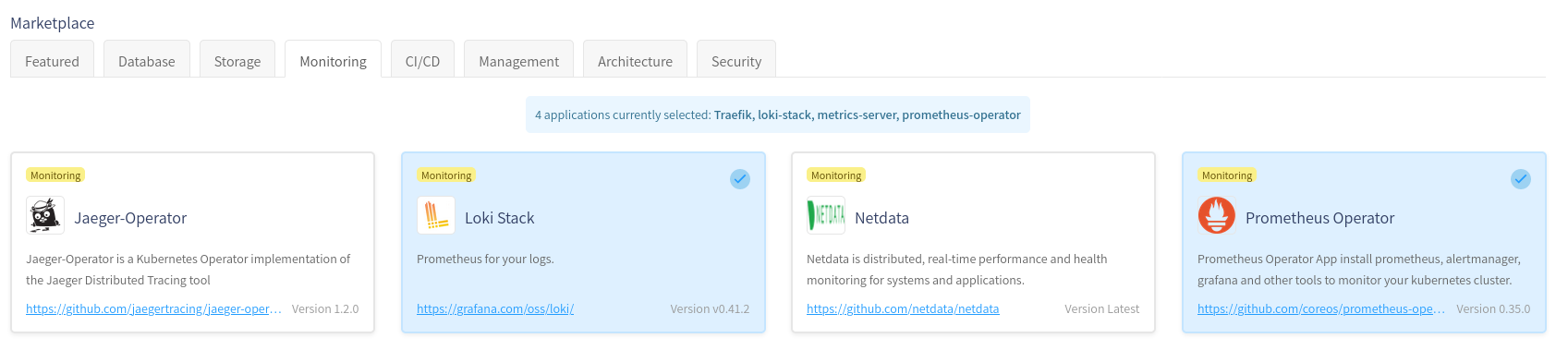Open the jaegertracing GitHub link
1568x350 pixels.
tap(153, 309)
